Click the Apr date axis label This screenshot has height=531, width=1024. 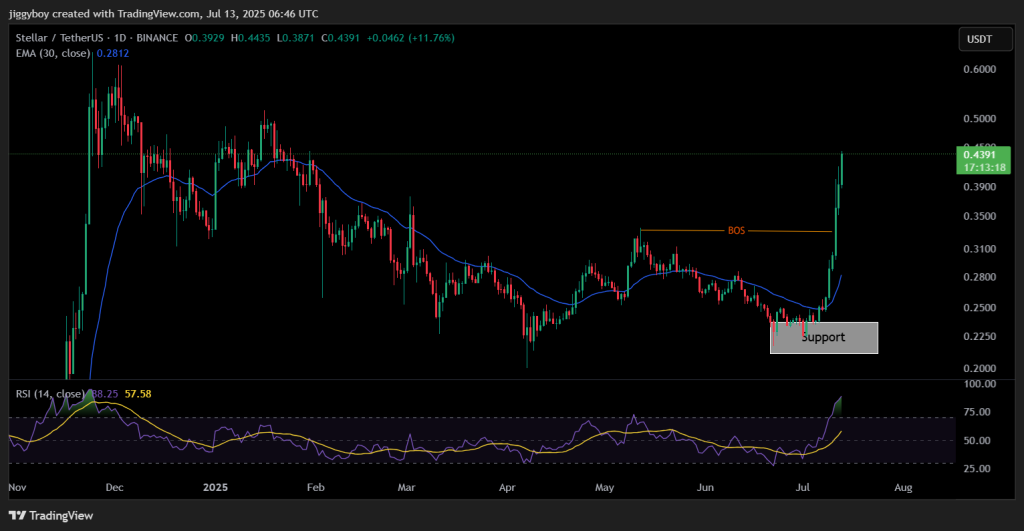coord(507,487)
